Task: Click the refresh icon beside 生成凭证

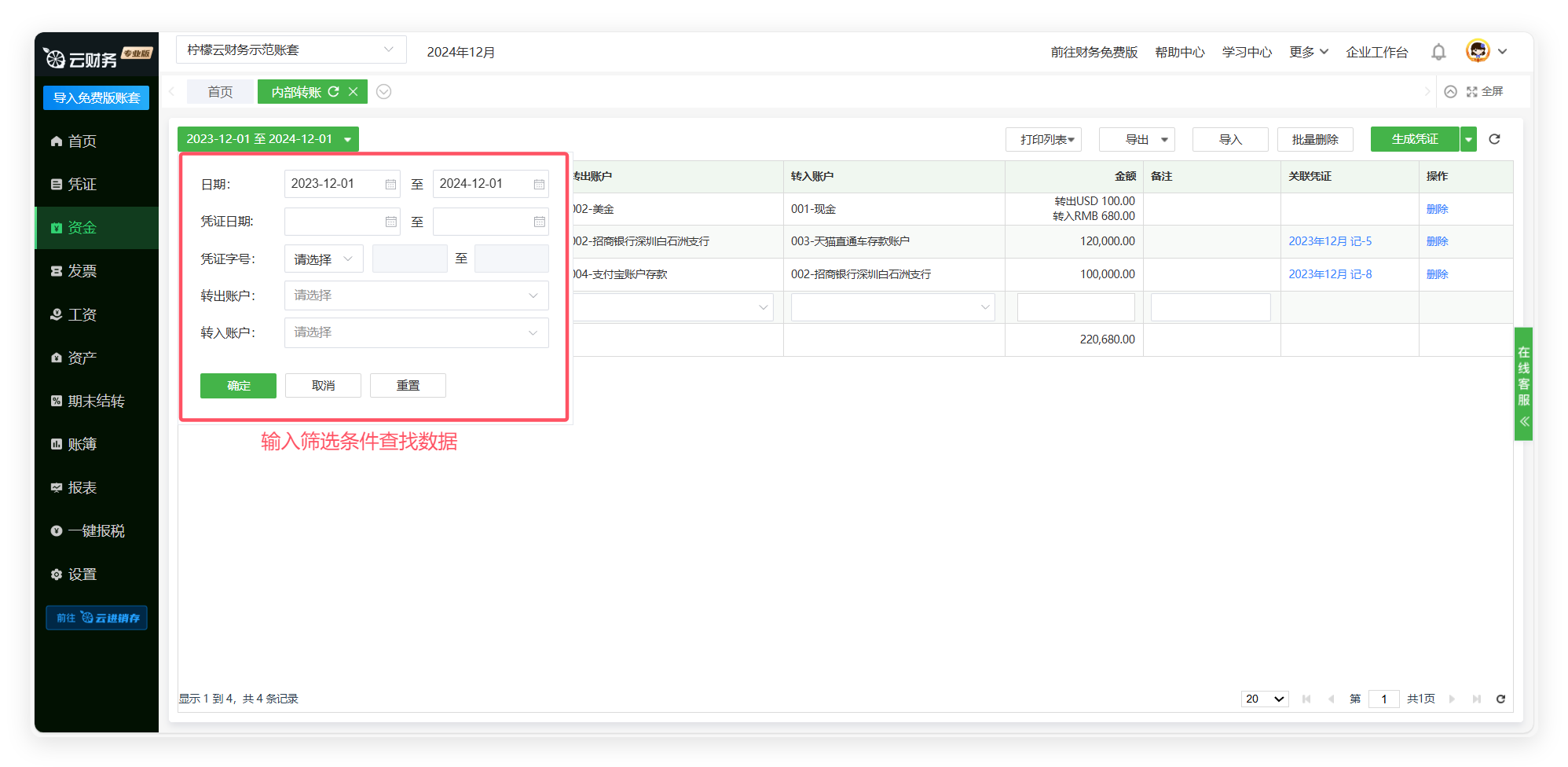Action: pos(1494,139)
